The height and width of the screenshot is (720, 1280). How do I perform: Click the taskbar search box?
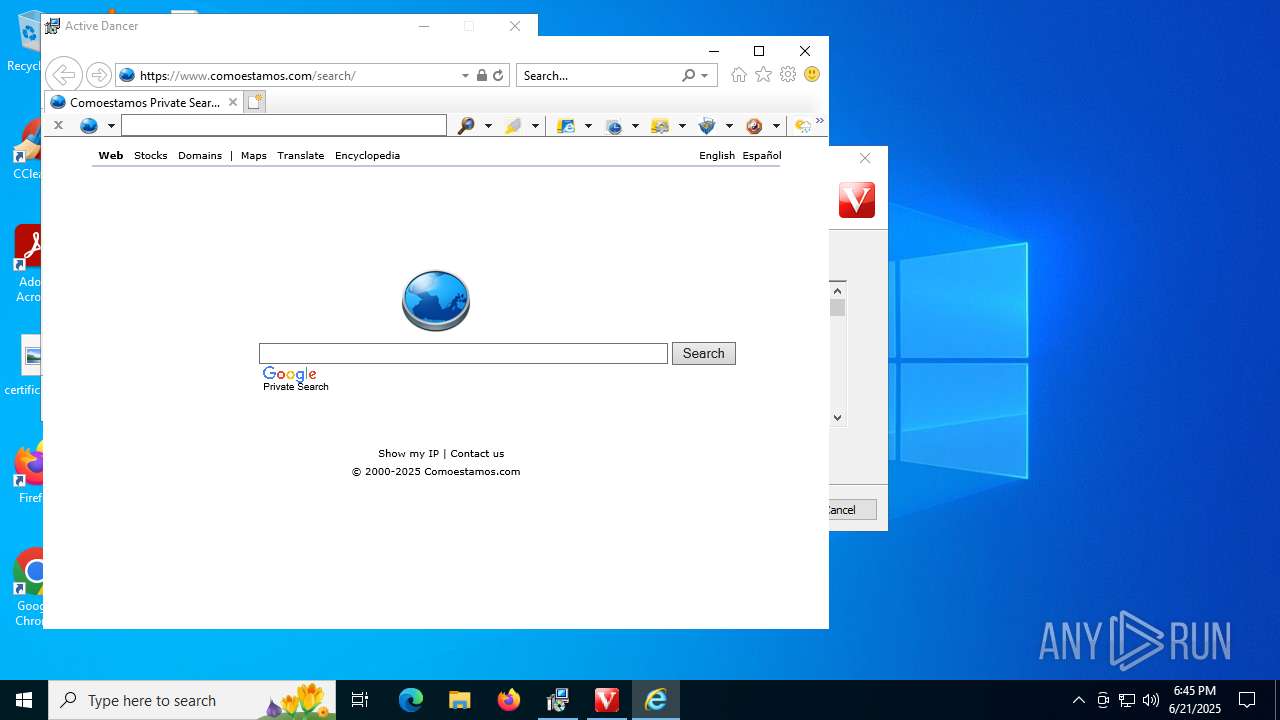[192, 700]
